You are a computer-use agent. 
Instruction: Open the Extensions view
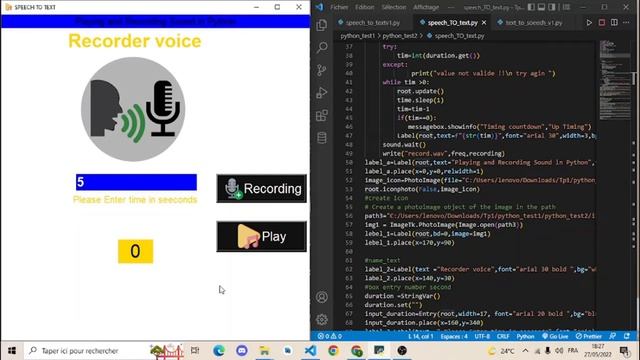click(x=322, y=115)
